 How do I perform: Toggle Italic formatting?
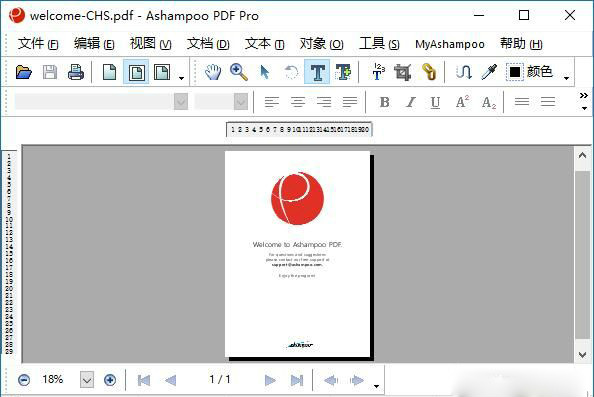click(x=410, y=102)
